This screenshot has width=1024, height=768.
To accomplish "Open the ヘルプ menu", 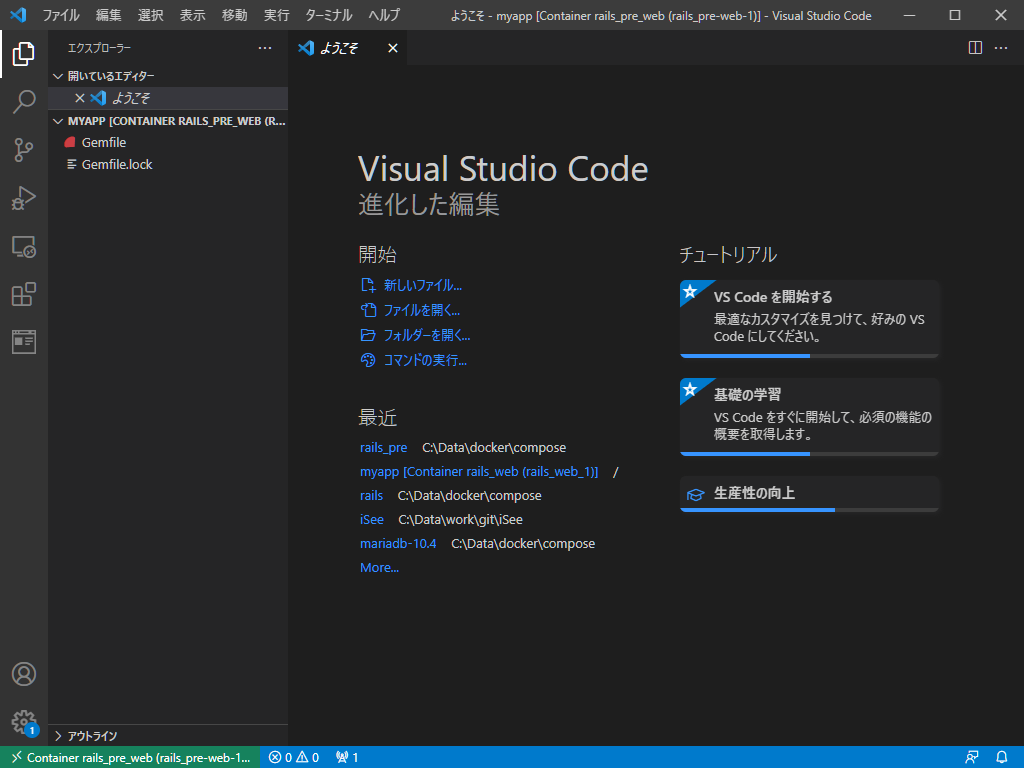I will (384, 15).
